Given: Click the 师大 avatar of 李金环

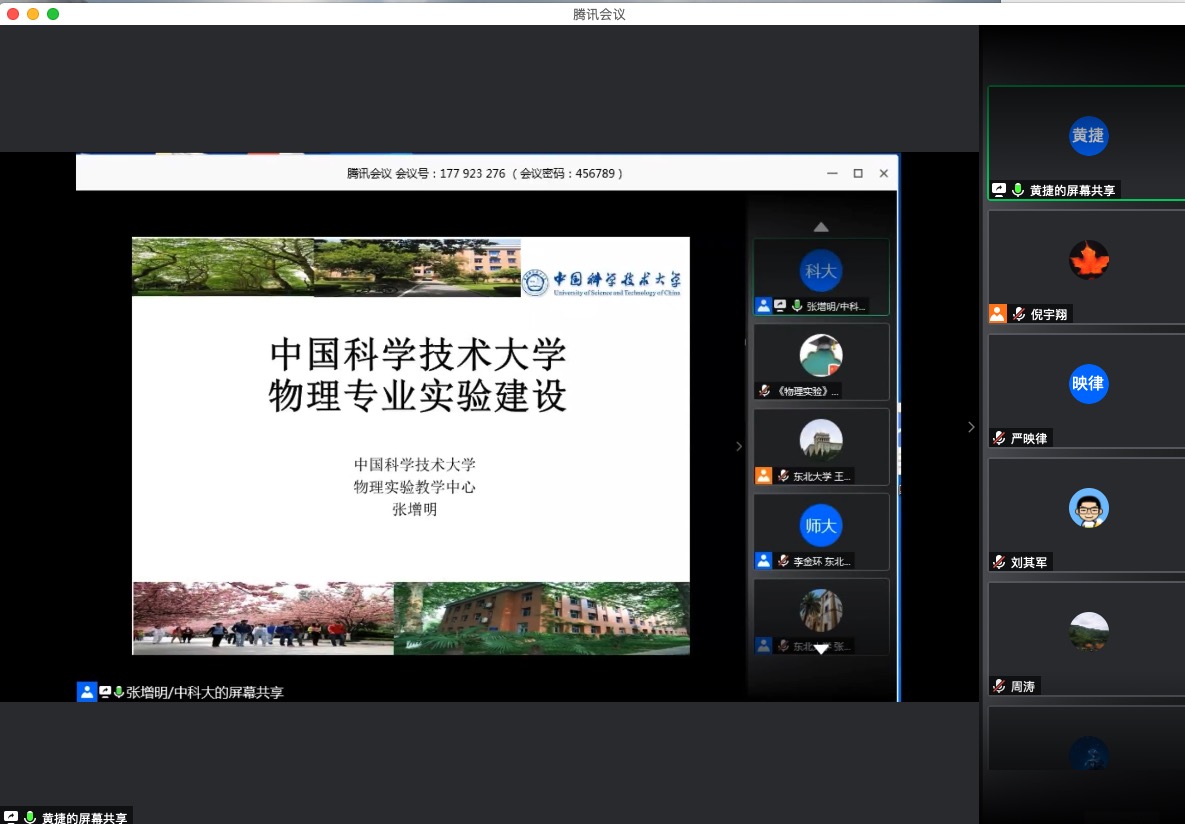Looking at the screenshot, I should (821, 525).
